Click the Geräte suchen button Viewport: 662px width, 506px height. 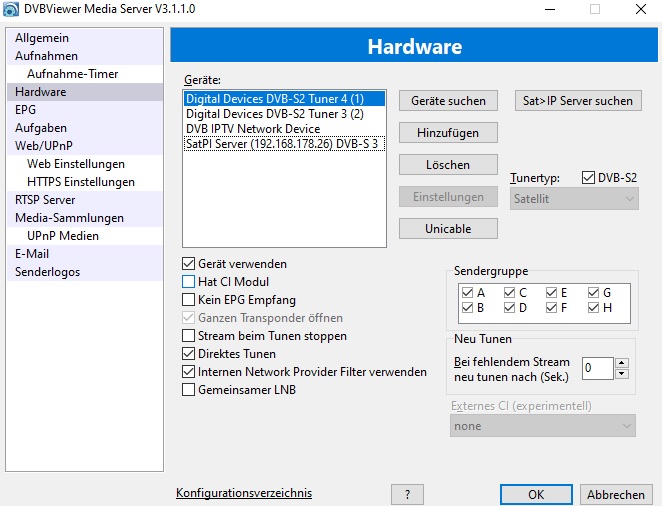[448, 101]
